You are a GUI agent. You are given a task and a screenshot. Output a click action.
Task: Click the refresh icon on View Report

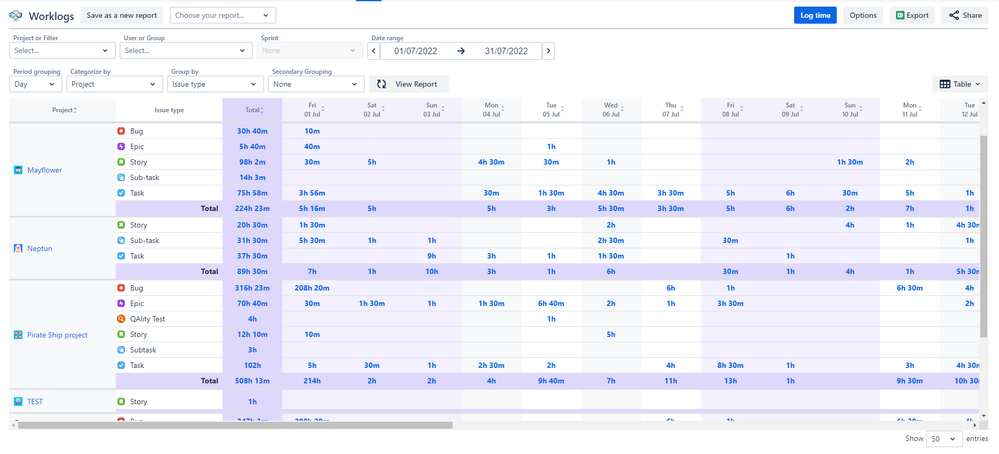tap(381, 85)
